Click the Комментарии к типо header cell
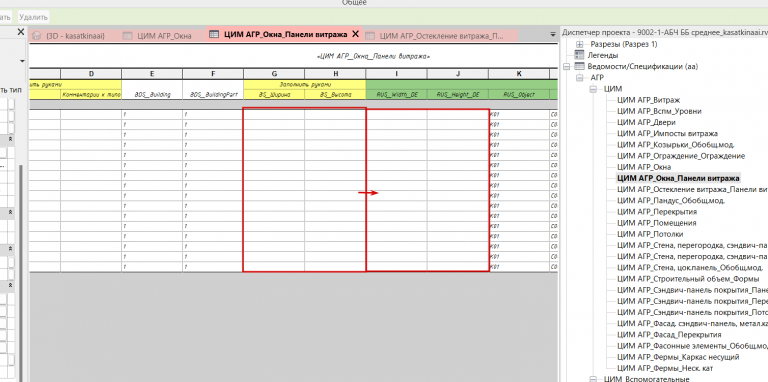Viewport: 768px width, 382px height. pos(91,95)
